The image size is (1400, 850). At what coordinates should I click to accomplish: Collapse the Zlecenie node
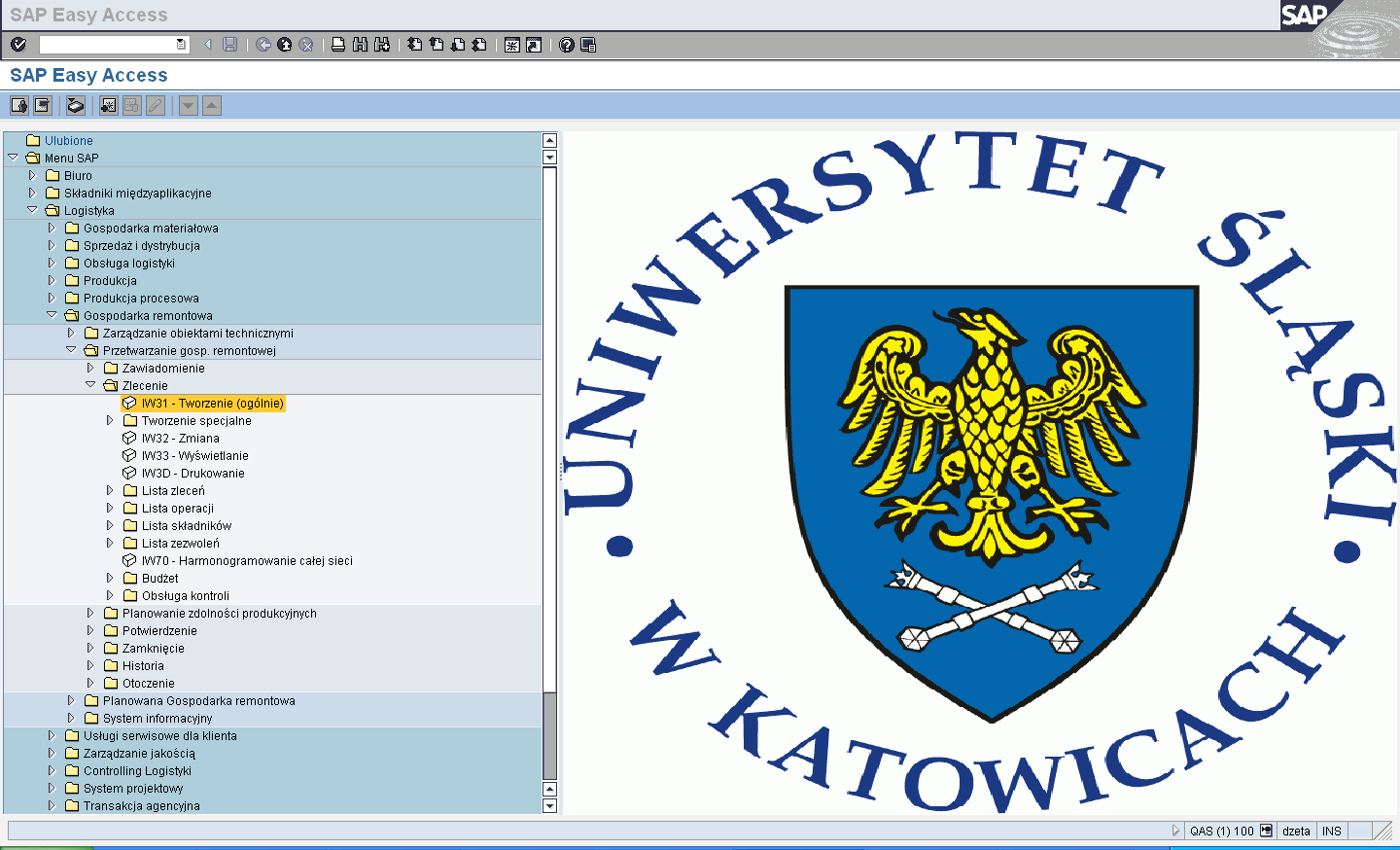(90, 385)
